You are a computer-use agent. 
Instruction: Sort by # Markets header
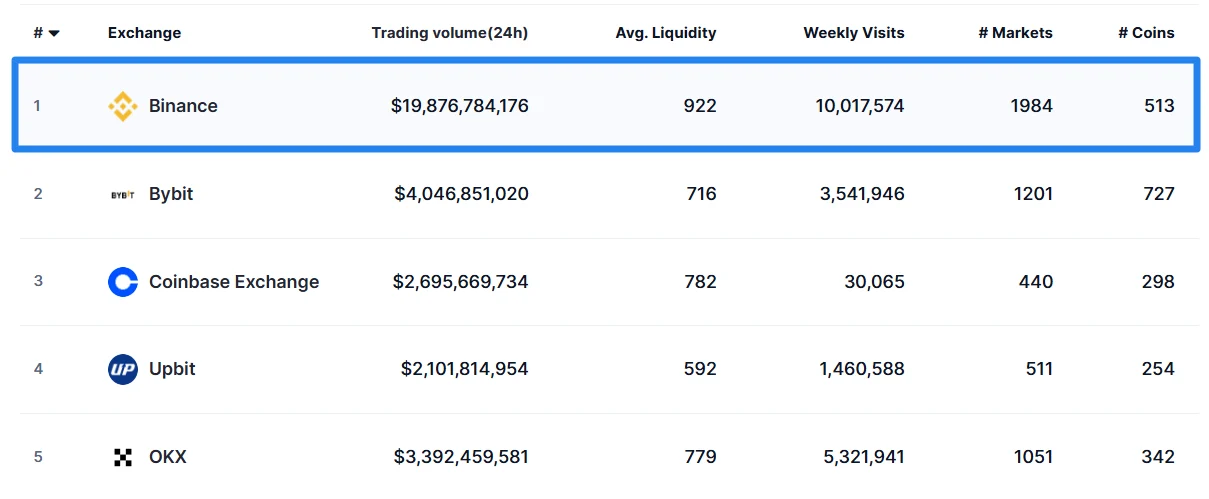[1016, 33]
